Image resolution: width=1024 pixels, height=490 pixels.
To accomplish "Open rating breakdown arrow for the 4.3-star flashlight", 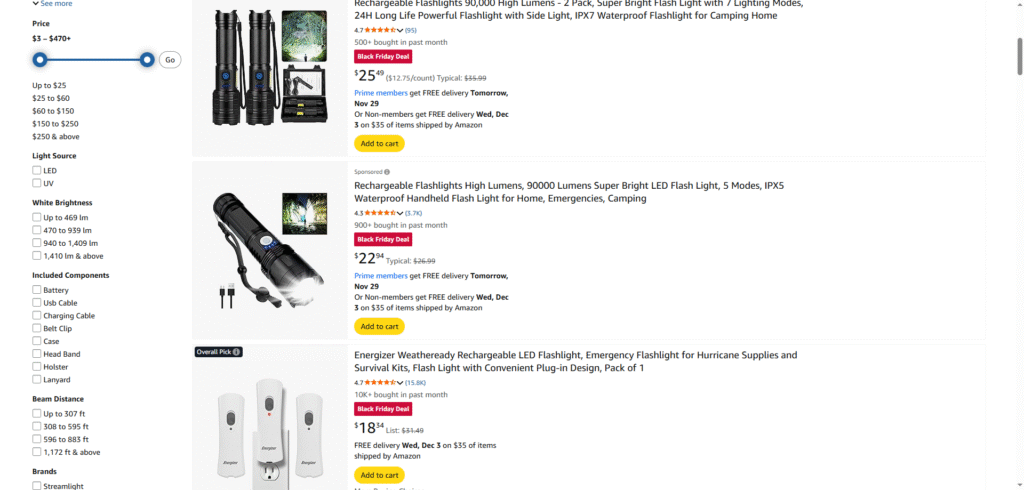I will point(400,213).
